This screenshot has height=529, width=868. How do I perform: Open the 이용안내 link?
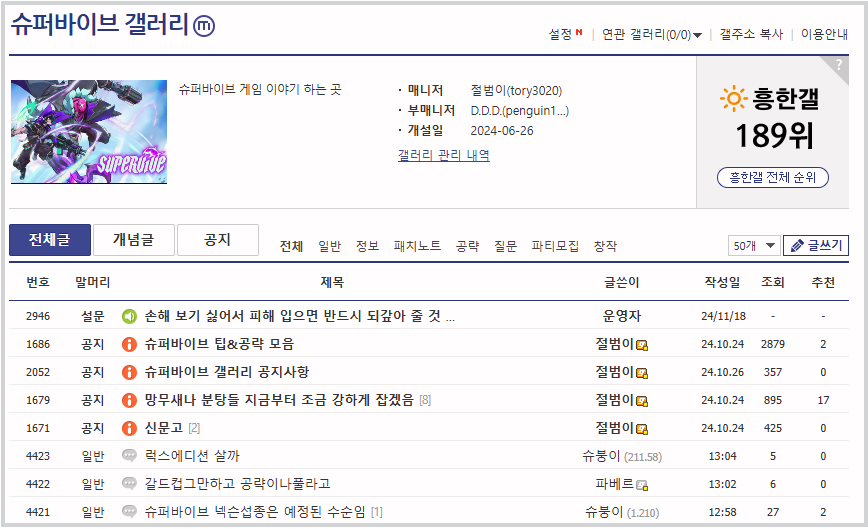pos(824,35)
